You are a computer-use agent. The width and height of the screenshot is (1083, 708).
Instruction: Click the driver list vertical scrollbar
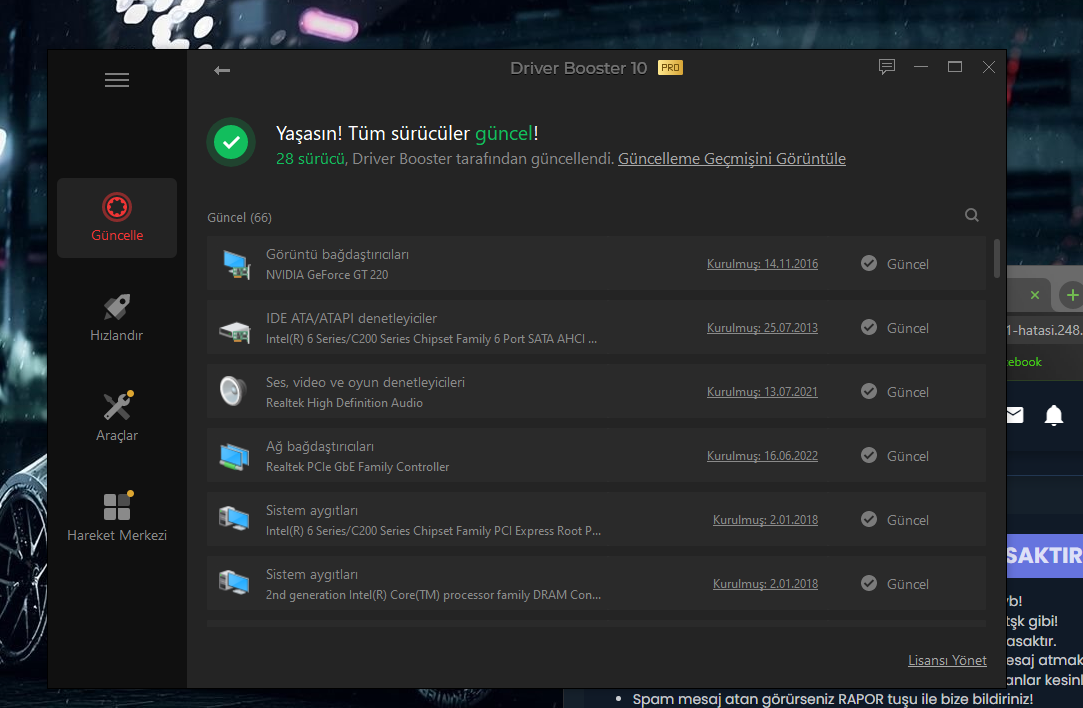pyautogui.click(x=997, y=258)
